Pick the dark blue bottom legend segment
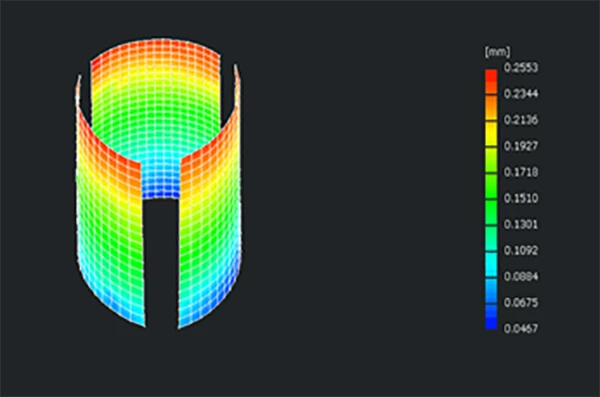The image size is (600, 397). click(x=491, y=317)
